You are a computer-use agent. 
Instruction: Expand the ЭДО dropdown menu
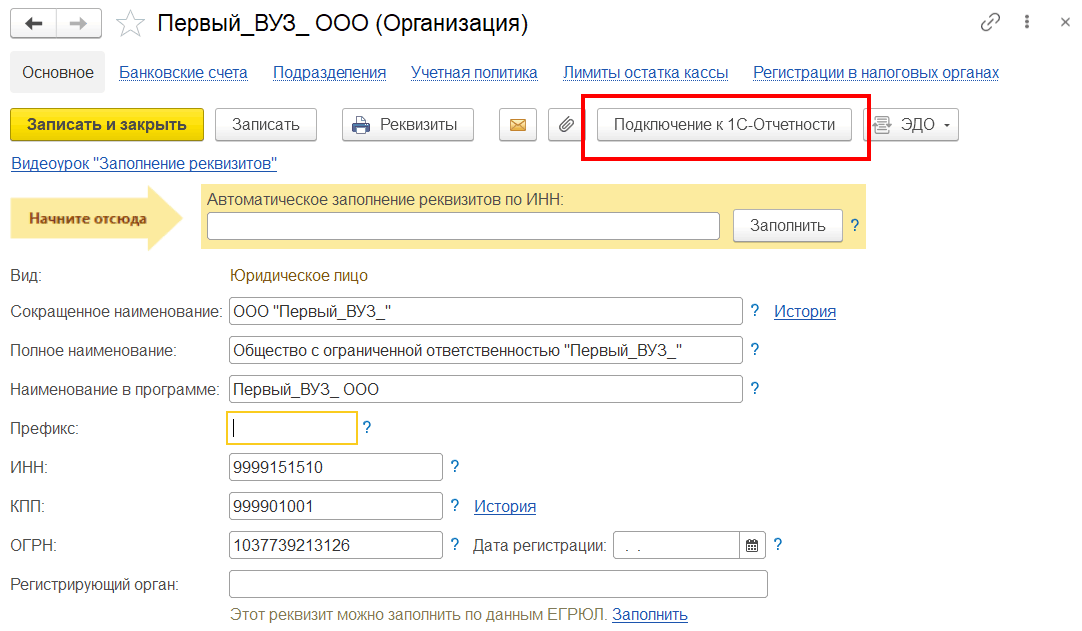[x=911, y=125]
